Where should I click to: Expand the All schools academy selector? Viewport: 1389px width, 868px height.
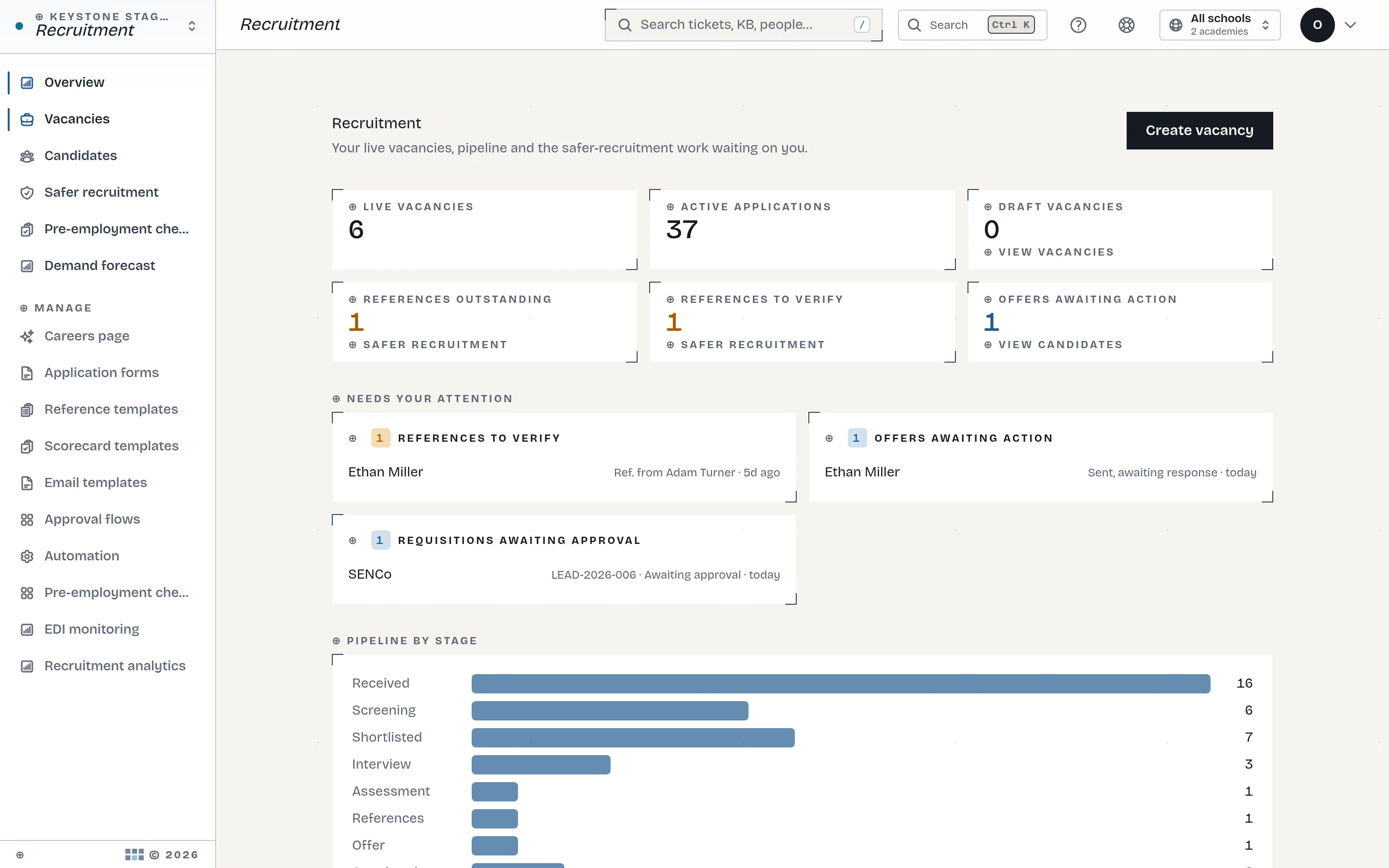tap(1220, 25)
